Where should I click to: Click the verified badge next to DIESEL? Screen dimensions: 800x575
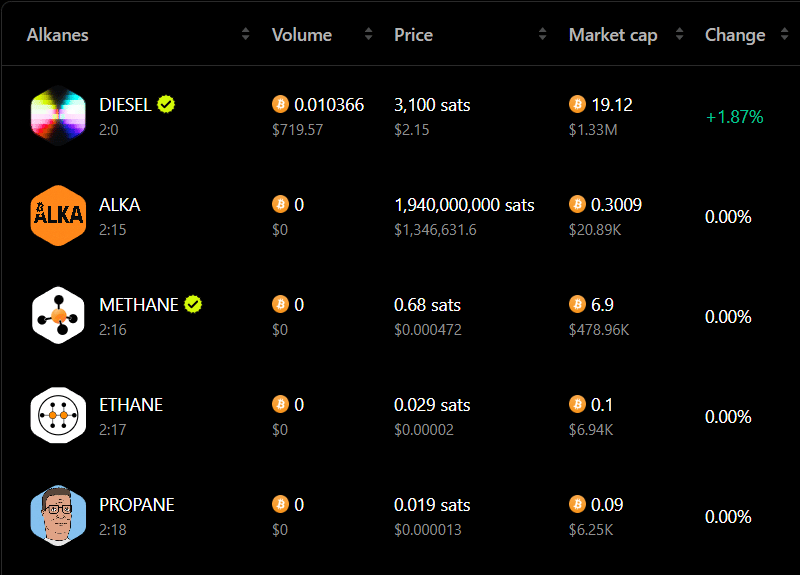(x=166, y=104)
